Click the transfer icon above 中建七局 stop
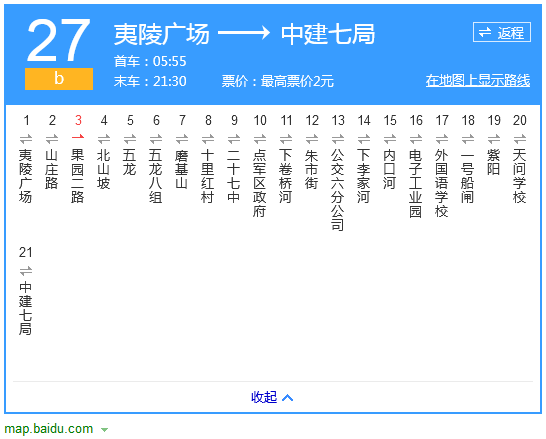 pyautogui.click(x=26, y=271)
